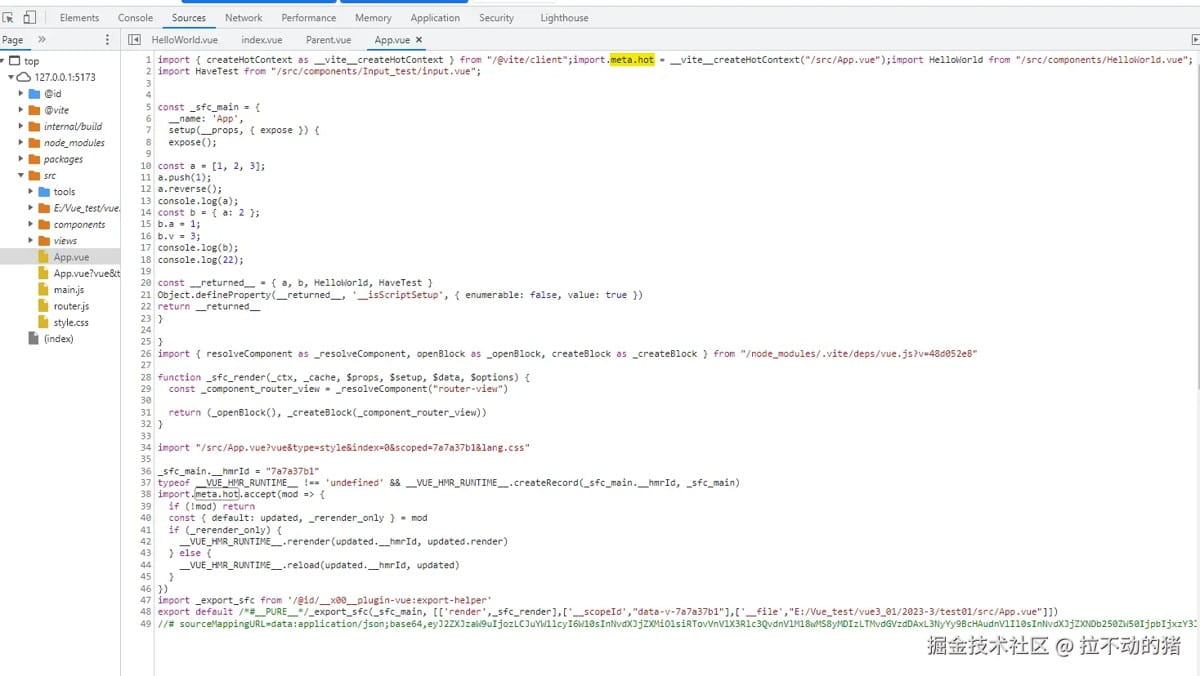Click the 'if (_rerender_only) {' line
Viewport: 1200px width, 676px height.
(225, 530)
